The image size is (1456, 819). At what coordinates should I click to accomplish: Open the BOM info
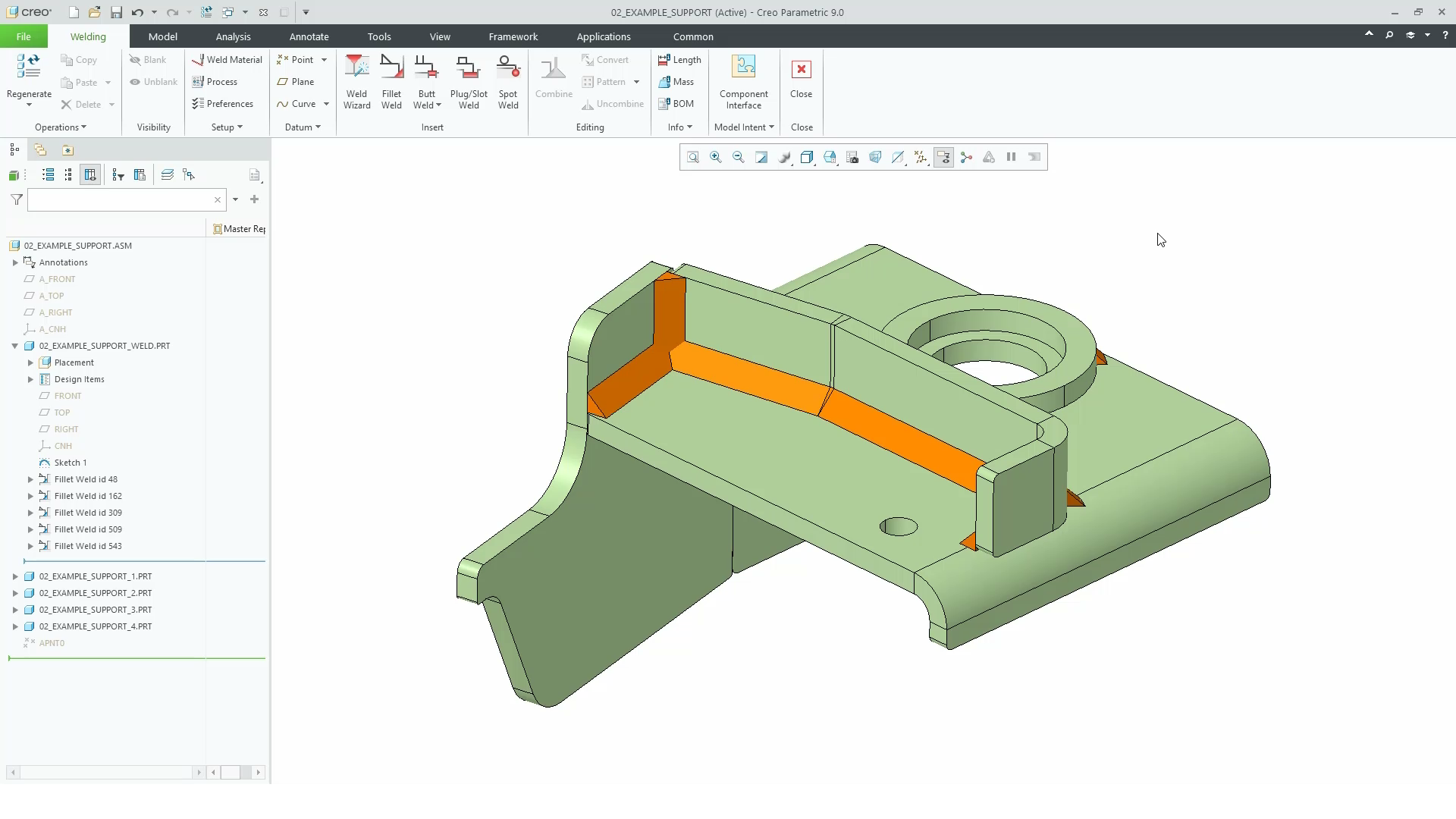coord(676,104)
